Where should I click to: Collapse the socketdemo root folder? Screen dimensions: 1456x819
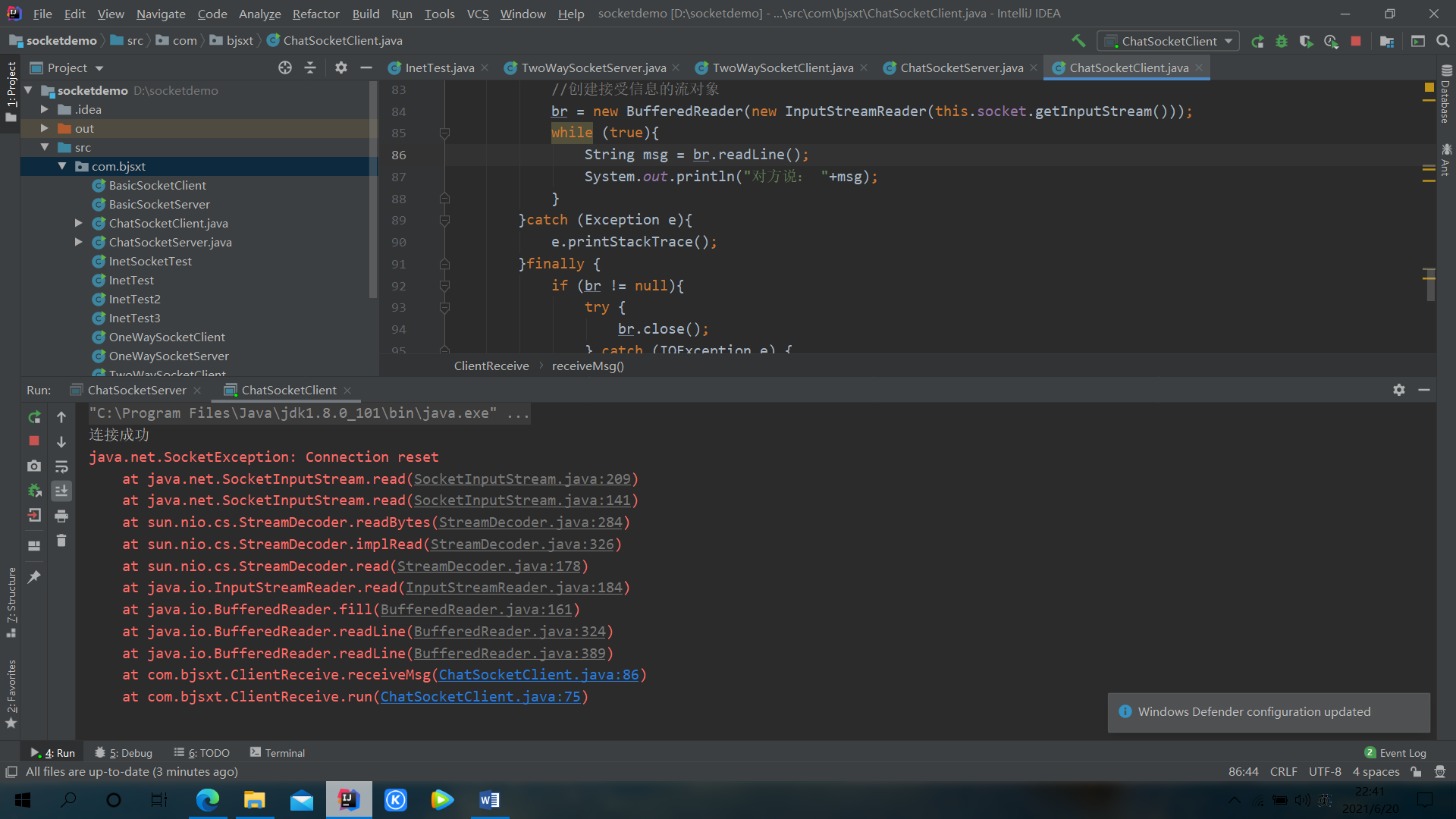coord(29,90)
